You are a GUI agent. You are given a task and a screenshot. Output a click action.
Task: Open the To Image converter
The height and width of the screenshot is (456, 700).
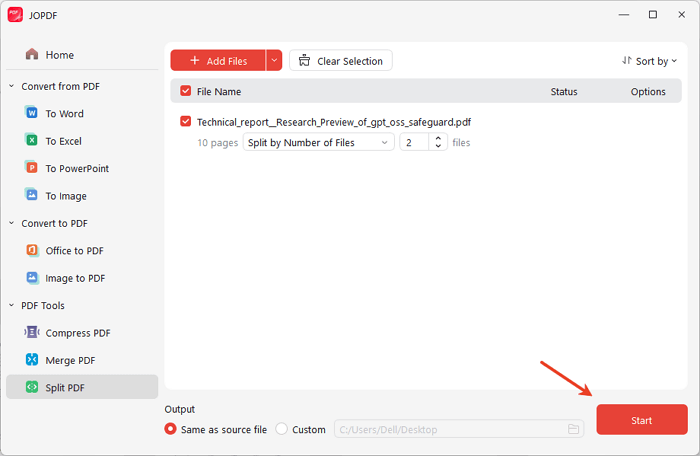click(x=83, y=196)
